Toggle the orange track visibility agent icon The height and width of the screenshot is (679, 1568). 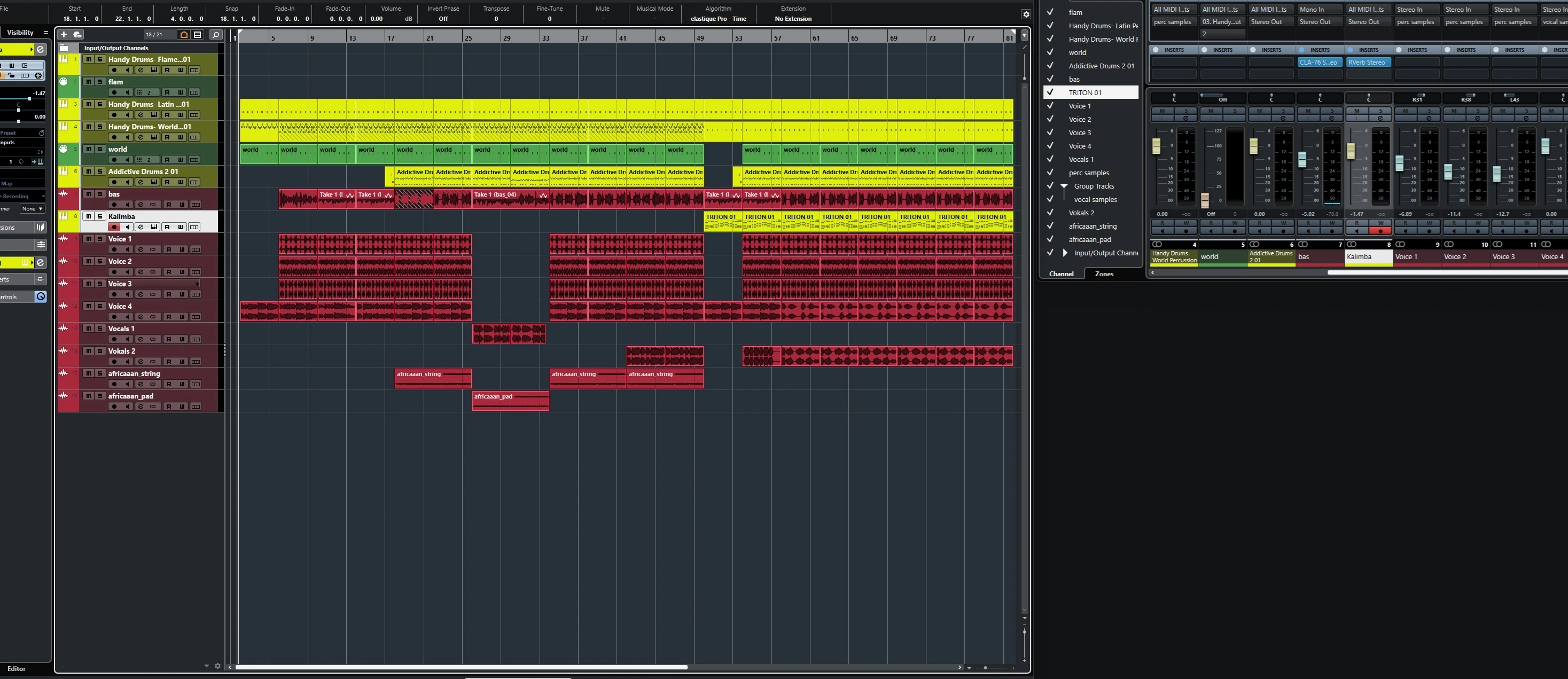point(184,35)
